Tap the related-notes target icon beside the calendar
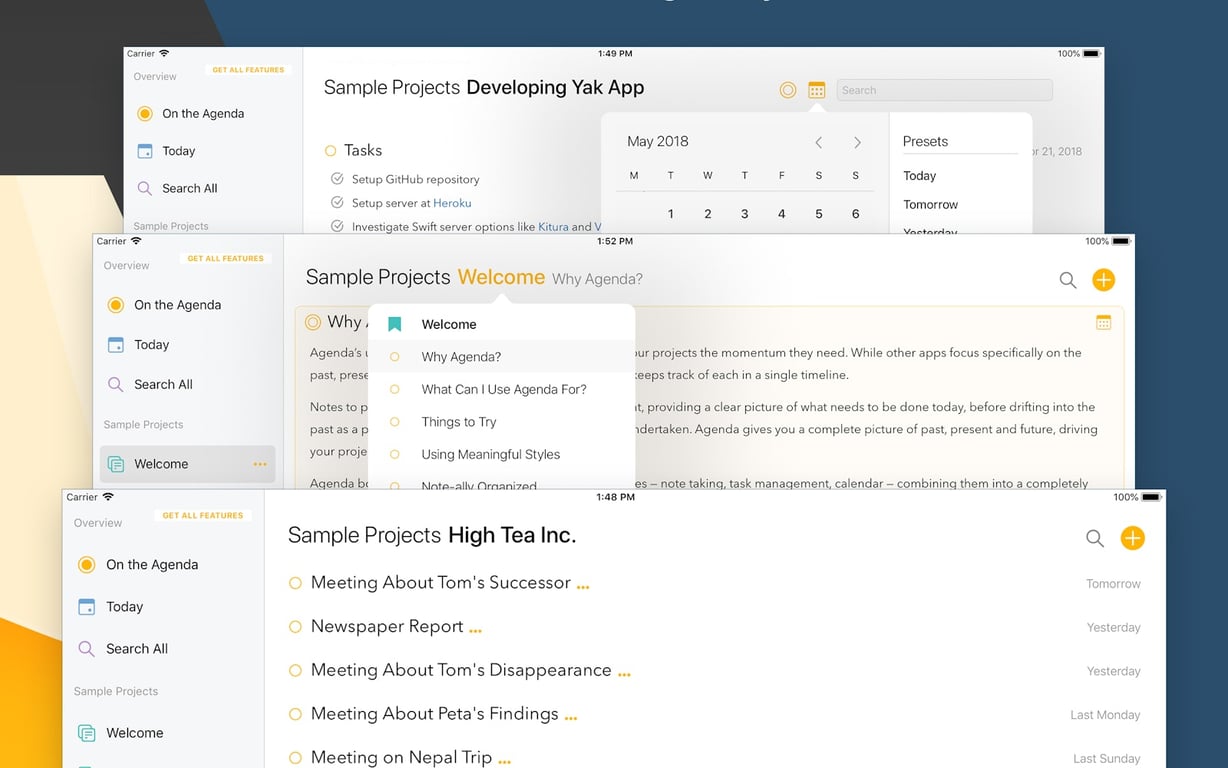This screenshot has width=1228, height=768. [x=787, y=89]
